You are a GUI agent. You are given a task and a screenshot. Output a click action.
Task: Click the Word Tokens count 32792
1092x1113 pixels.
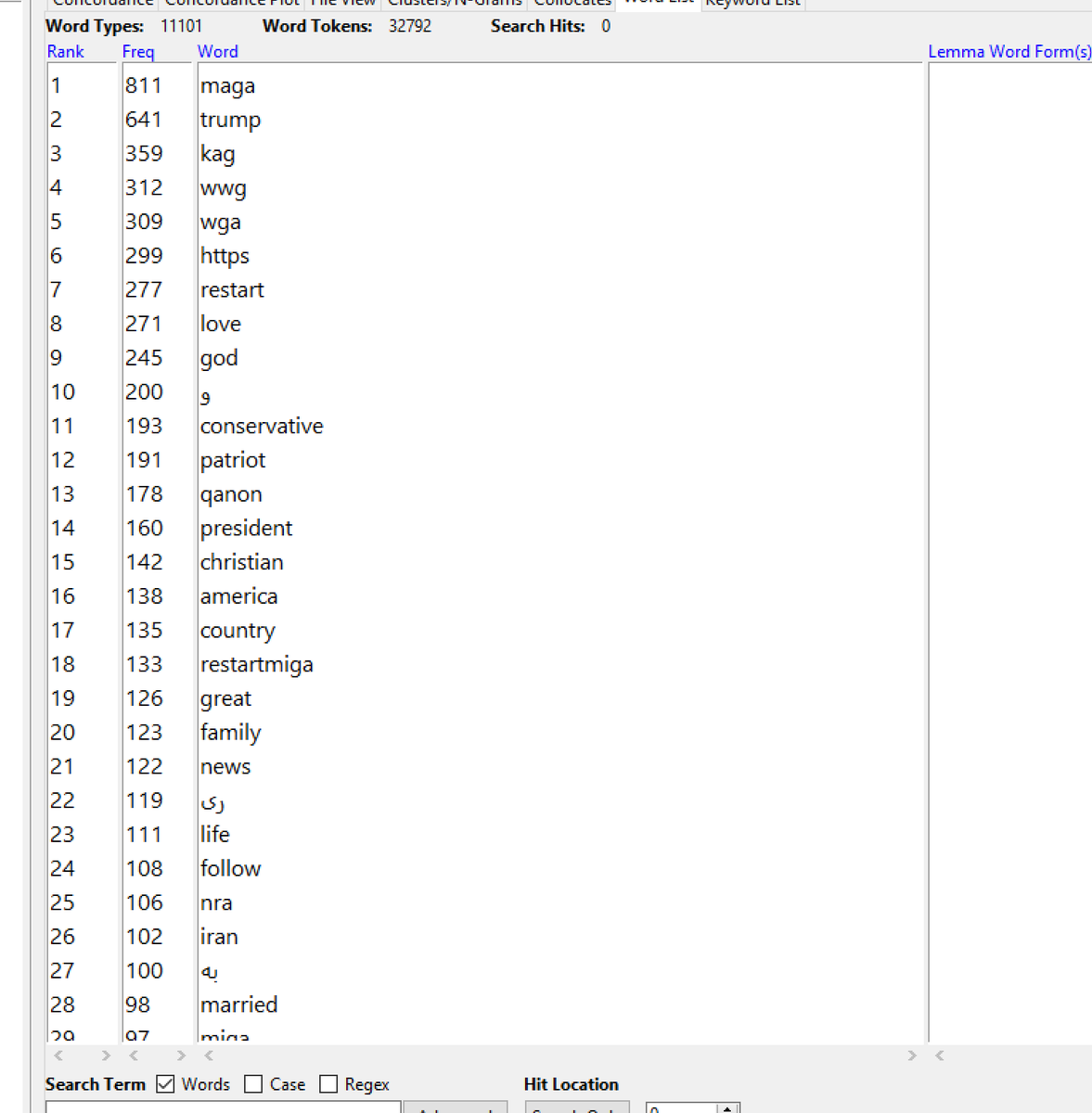[x=410, y=26]
